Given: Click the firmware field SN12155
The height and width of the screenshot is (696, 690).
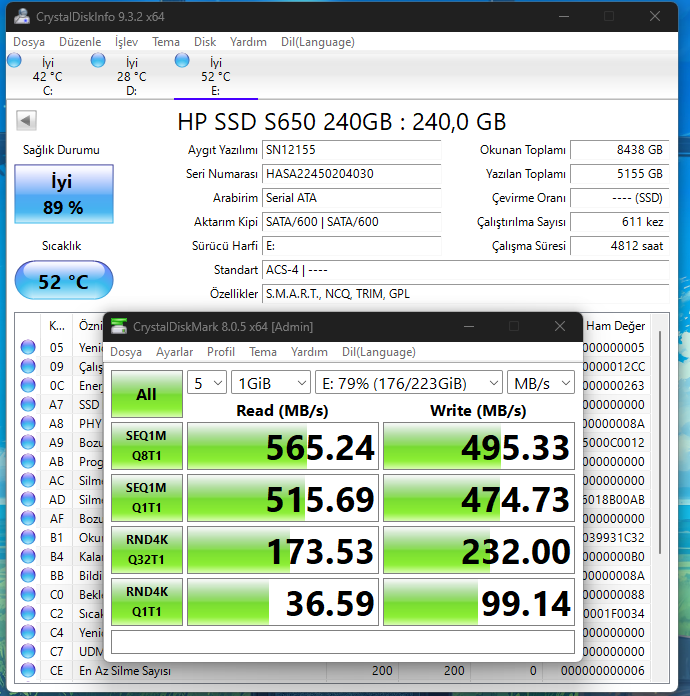Looking at the screenshot, I should click(351, 150).
